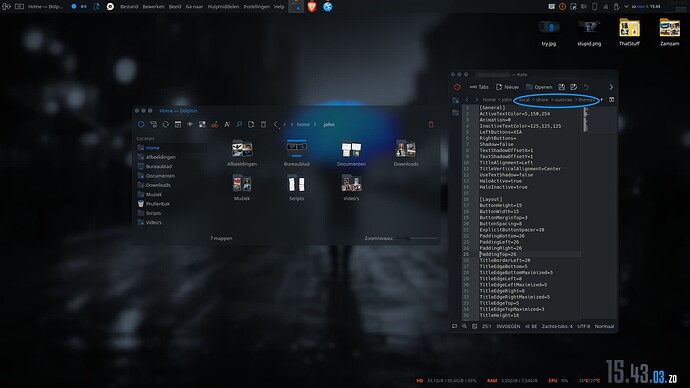Viewport: 690px width, 388px height.
Task: Click the window-panel icon left of the eye in Dolphin
Action: (178, 124)
